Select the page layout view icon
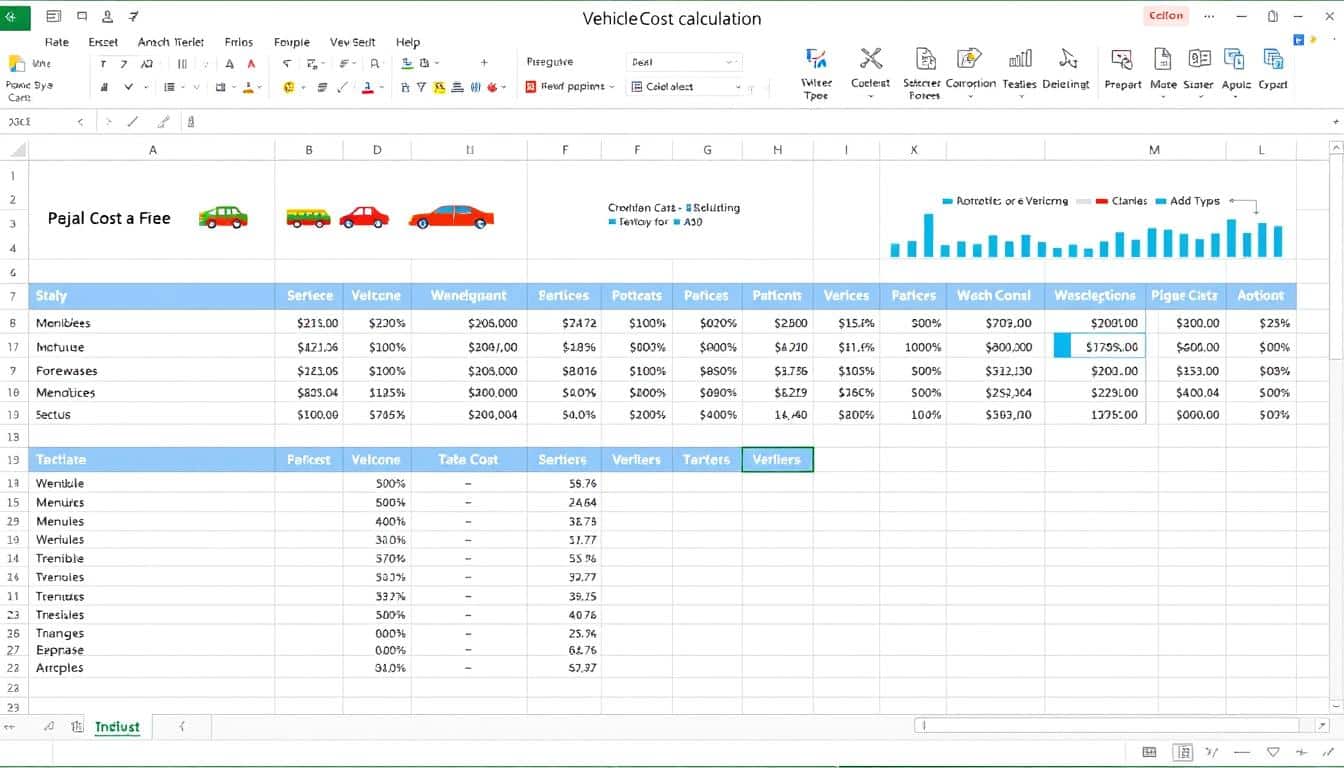The height and width of the screenshot is (768, 1344). [1182, 752]
